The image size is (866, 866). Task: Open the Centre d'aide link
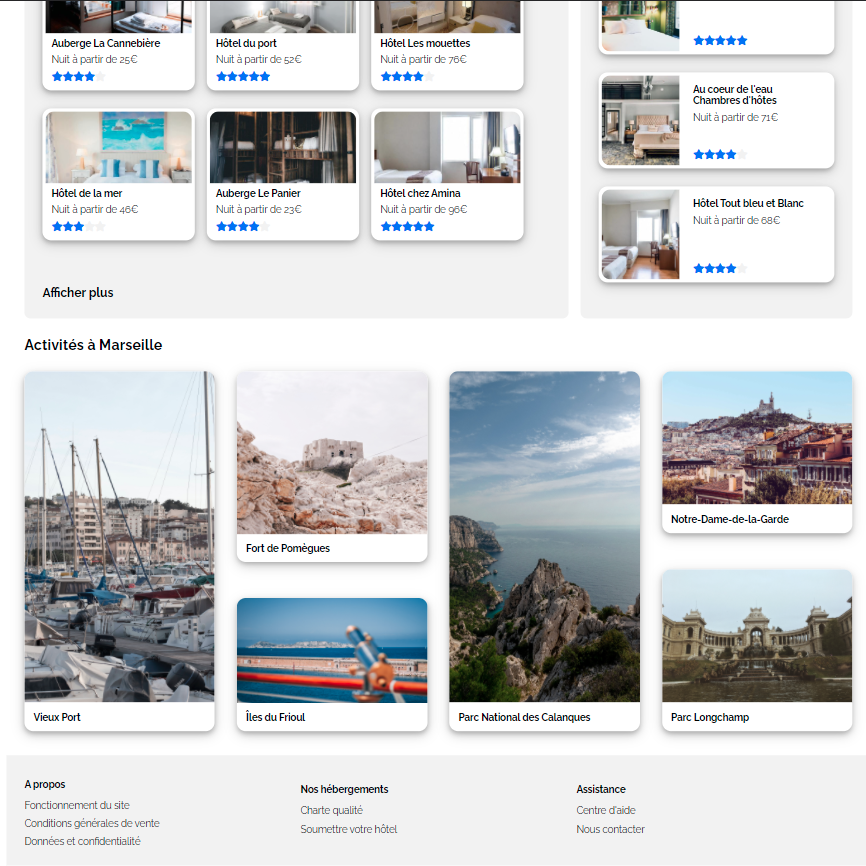point(606,810)
